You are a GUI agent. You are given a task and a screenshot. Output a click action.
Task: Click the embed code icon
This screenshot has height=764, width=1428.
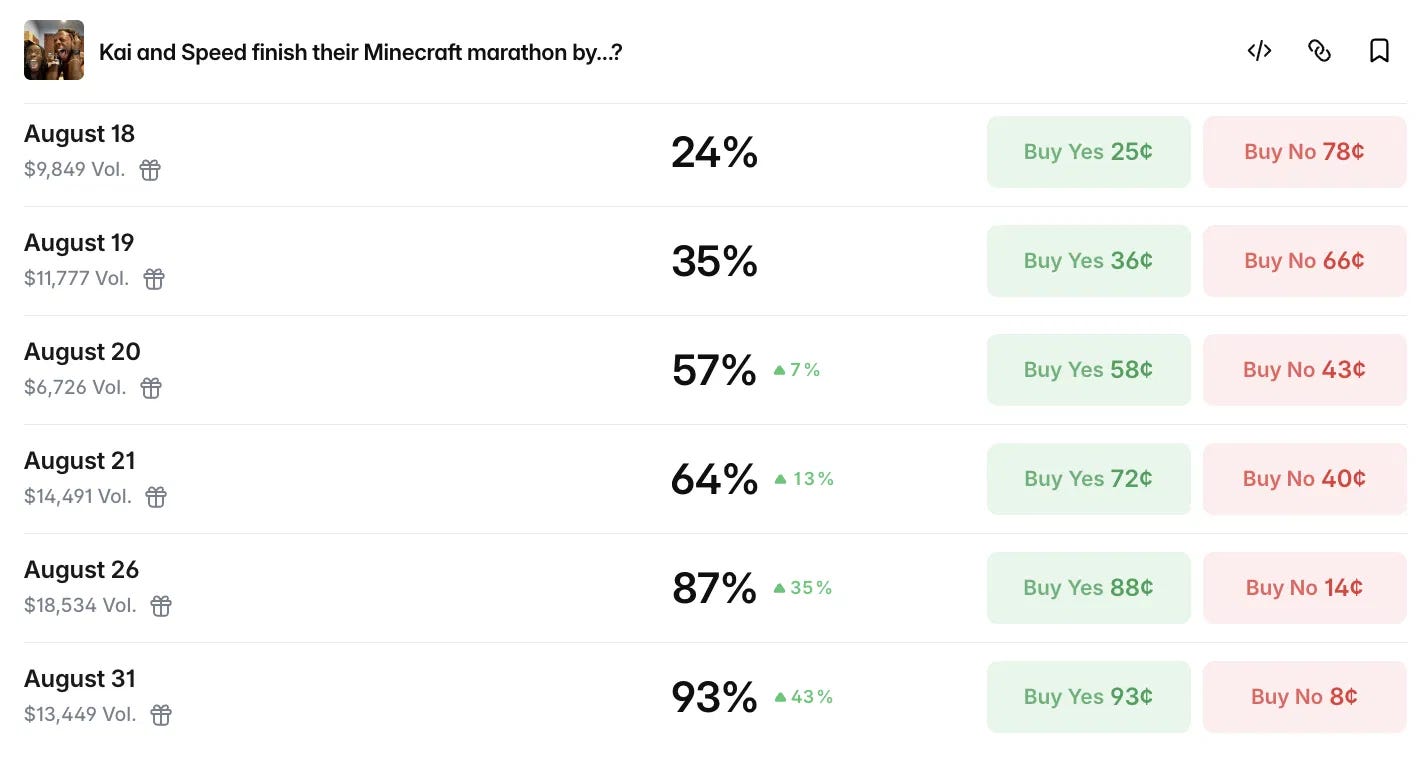pos(1259,51)
